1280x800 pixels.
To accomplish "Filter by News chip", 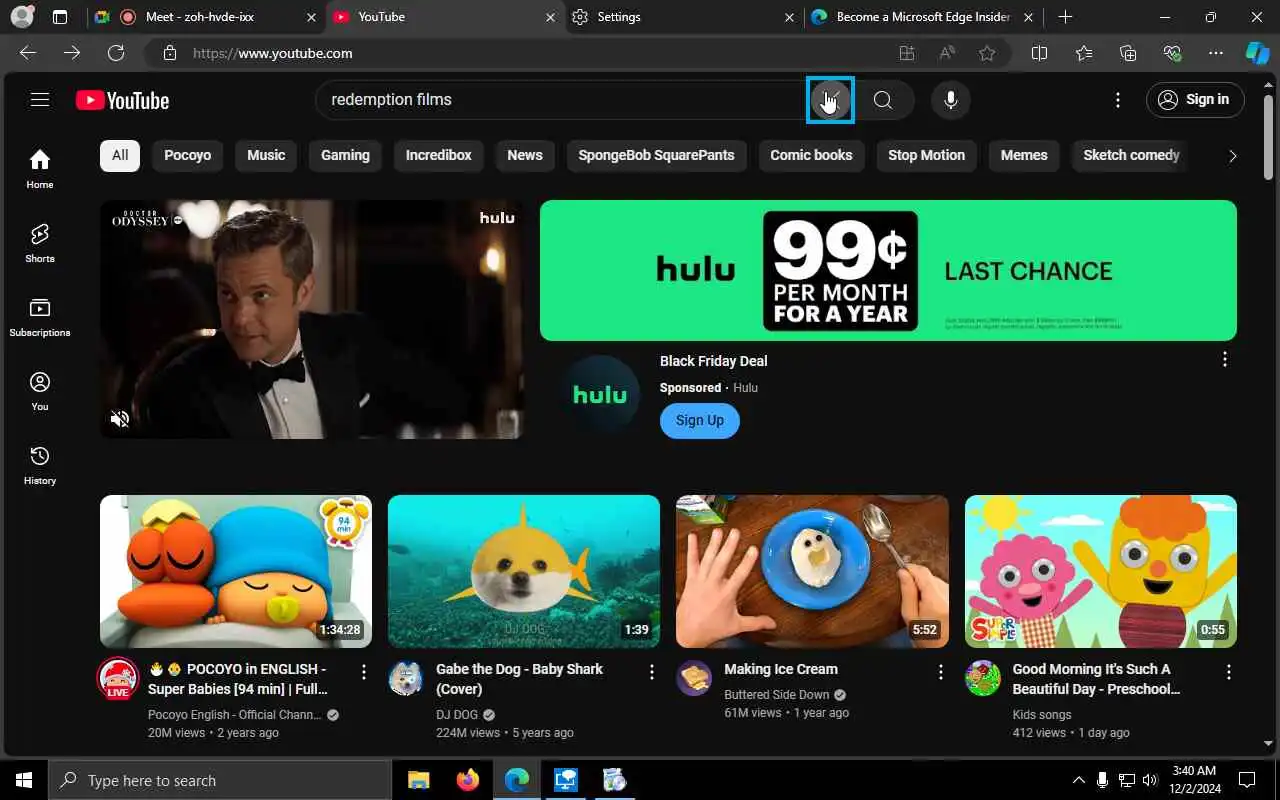I will coord(525,155).
